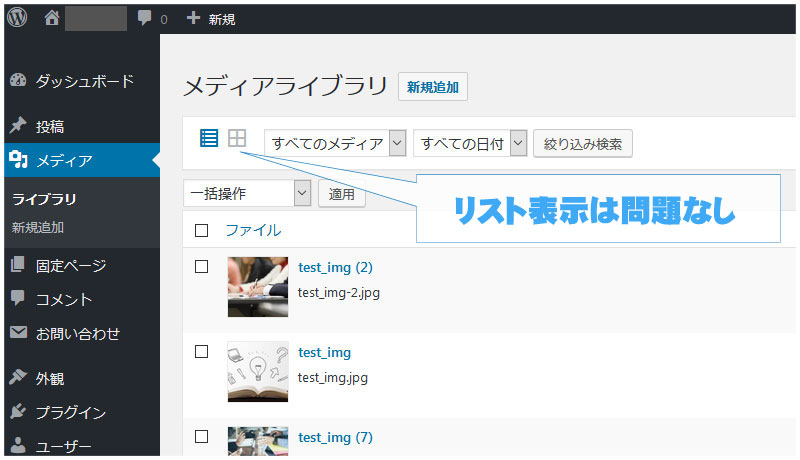
Task: Click the person users icon
Action: pyautogui.click(x=18, y=445)
